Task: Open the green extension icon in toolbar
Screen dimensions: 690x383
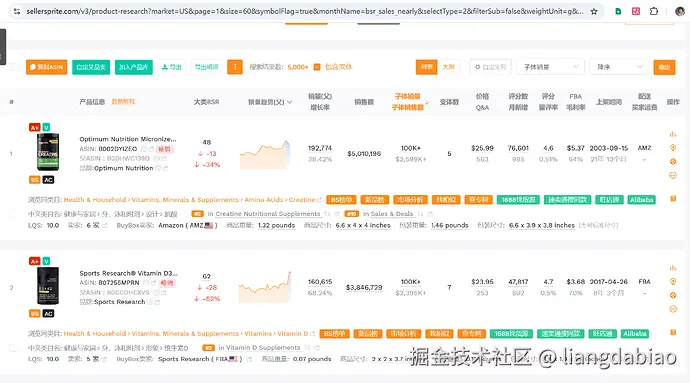Action: [x=618, y=11]
